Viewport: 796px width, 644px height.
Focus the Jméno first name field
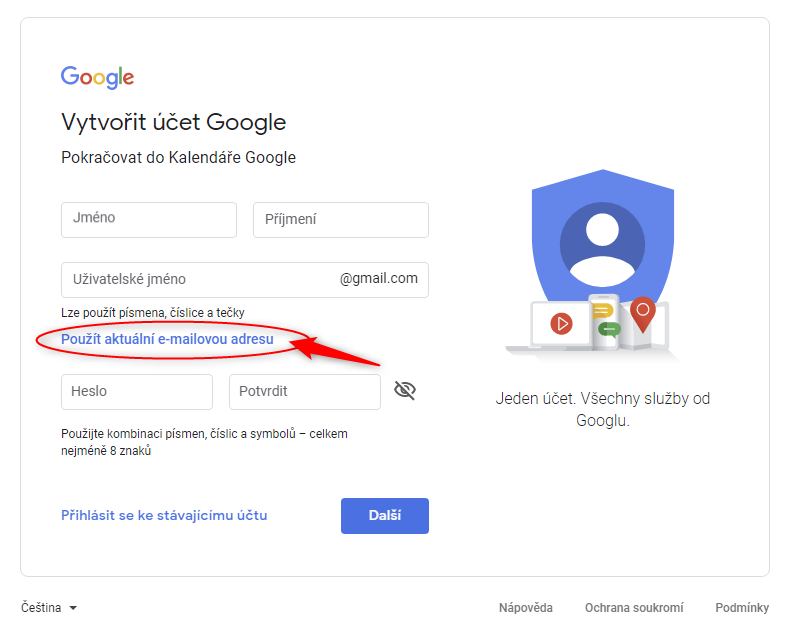tap(149, 220)
